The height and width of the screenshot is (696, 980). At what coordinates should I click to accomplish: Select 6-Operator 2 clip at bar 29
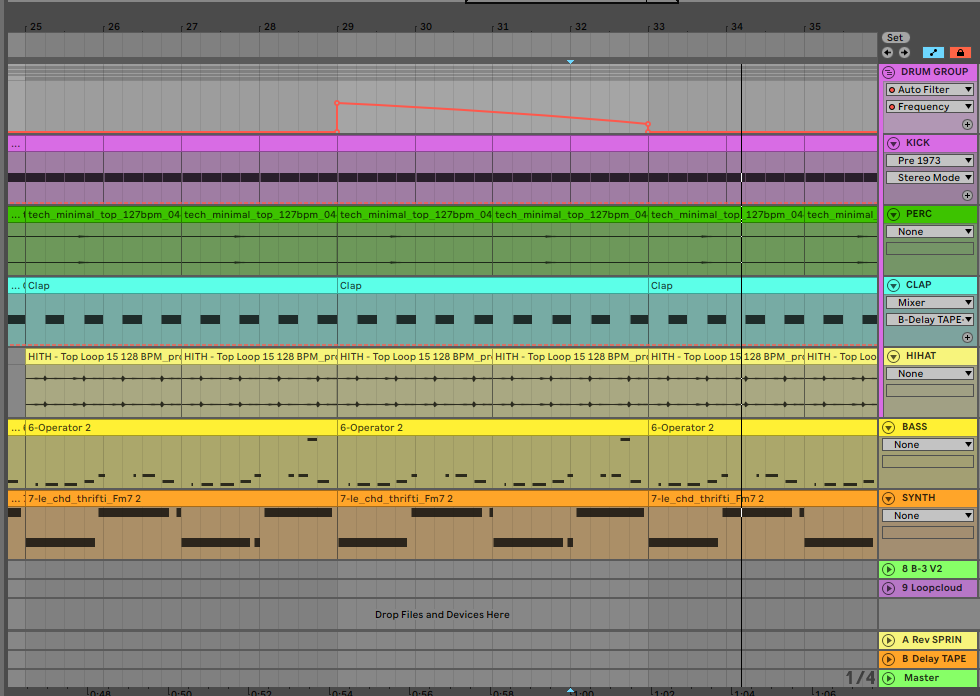coord(492,427)
